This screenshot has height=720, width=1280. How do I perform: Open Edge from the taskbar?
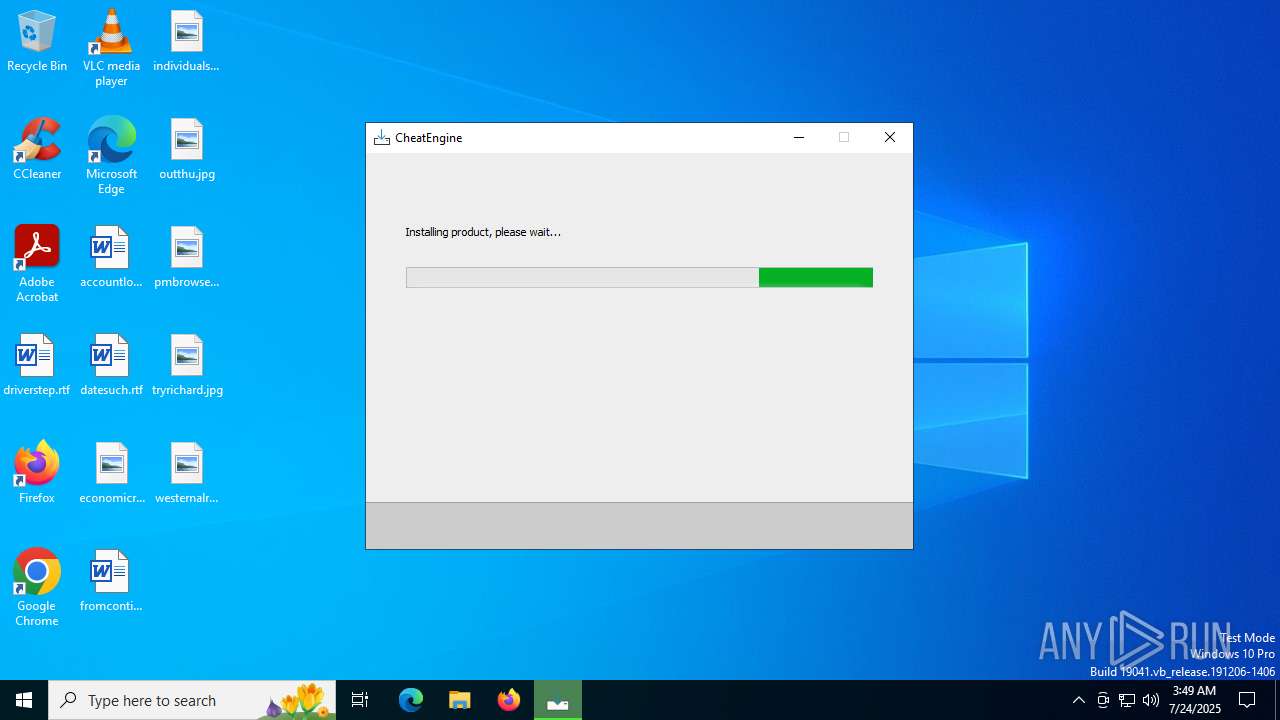411,700
